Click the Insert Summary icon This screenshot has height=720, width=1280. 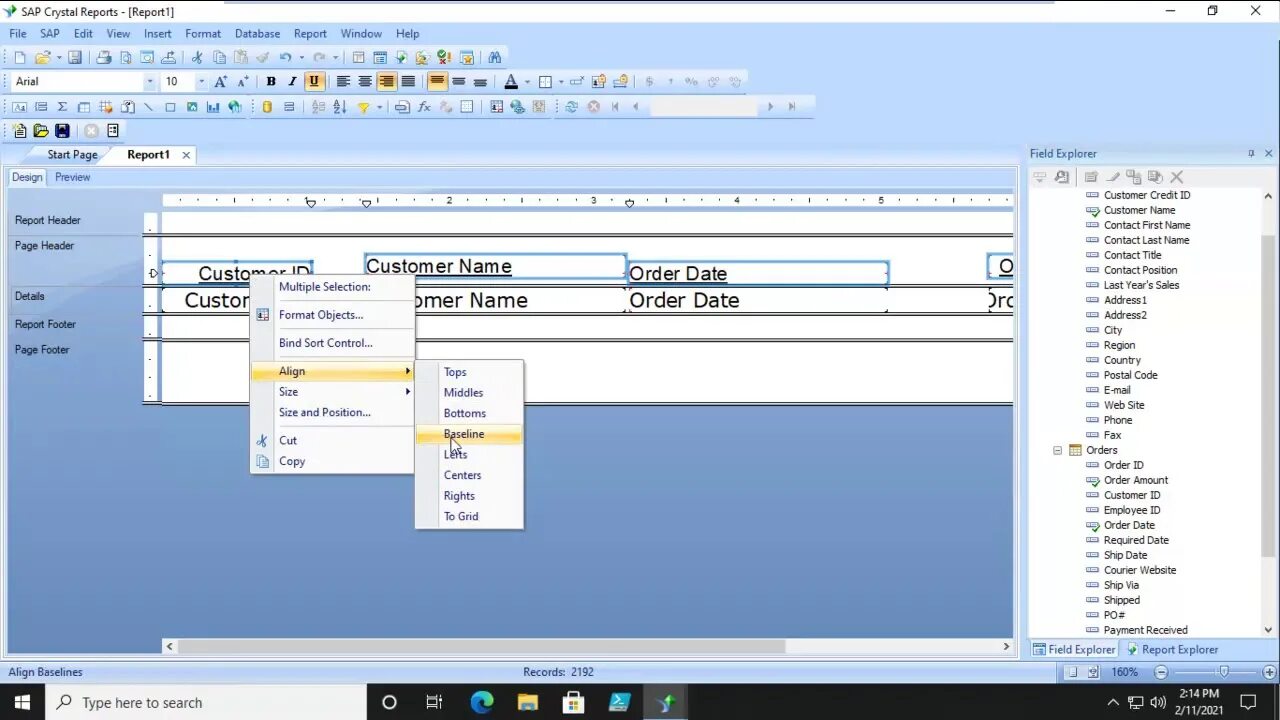[x=62, y=107]
